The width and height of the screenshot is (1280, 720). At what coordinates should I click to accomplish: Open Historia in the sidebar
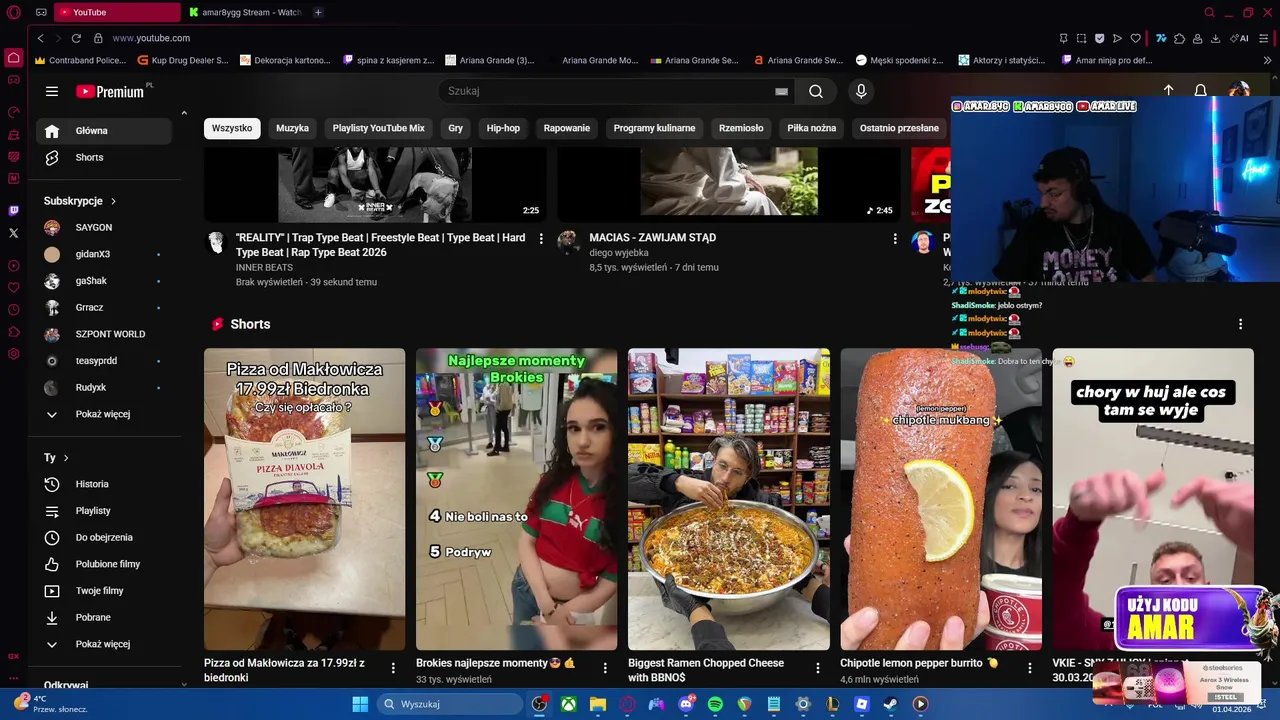(x=104, y=484)
